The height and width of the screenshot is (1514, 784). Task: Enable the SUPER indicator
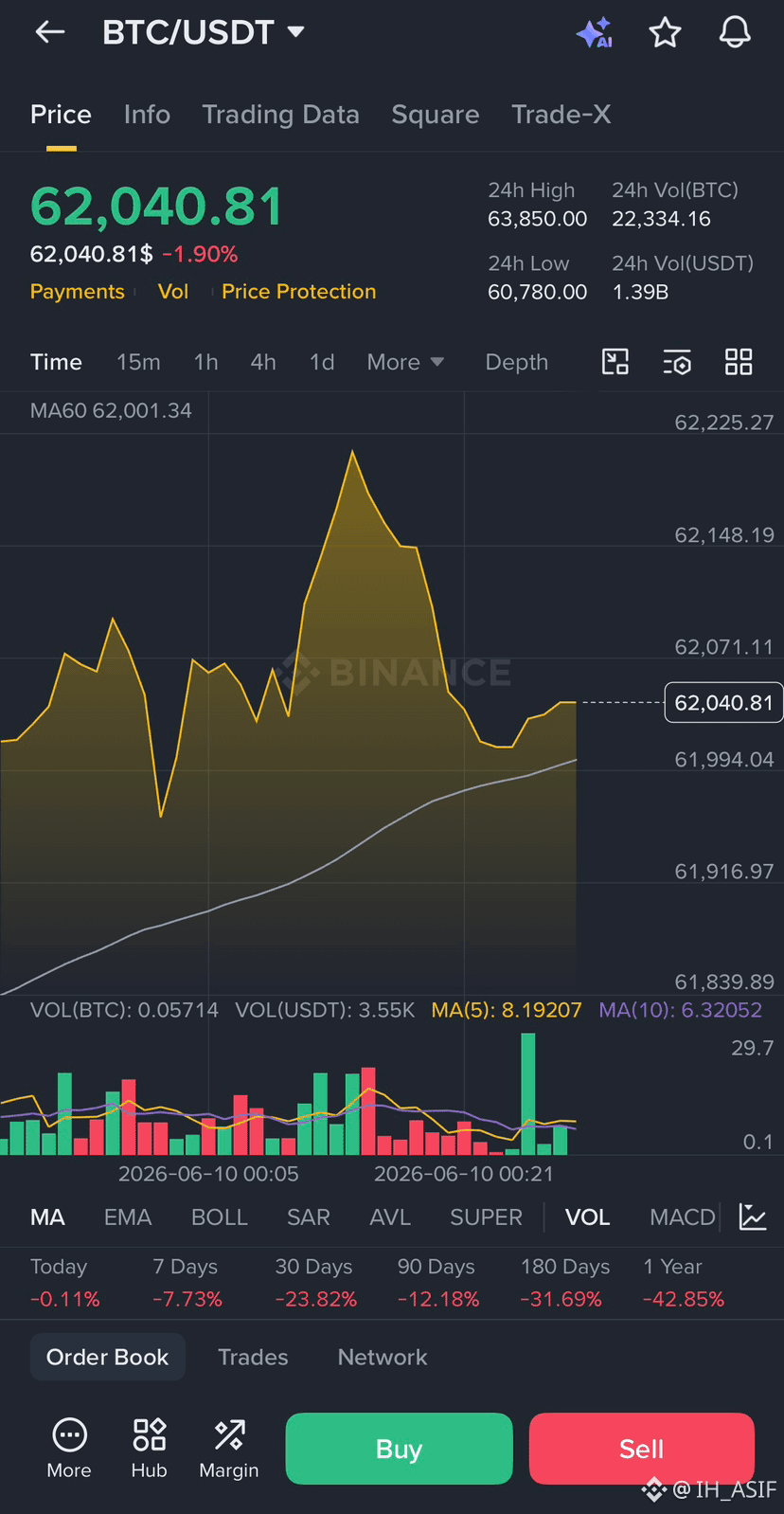(486, 1217)
